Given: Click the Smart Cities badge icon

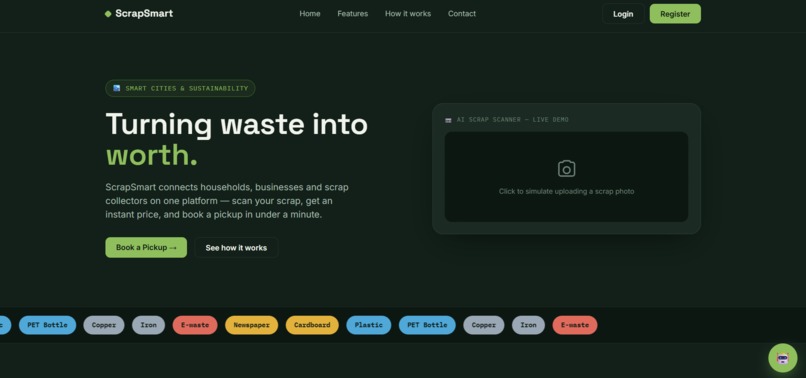Looking at the screenshot, I should (117, 88).
